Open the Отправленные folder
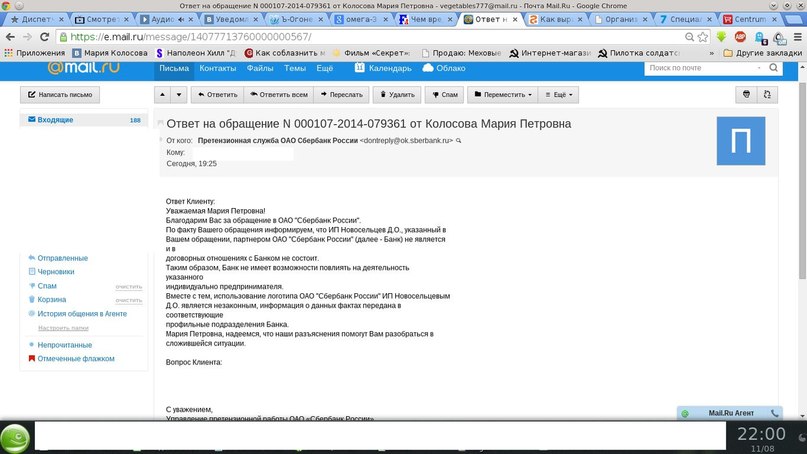The height and width of the screenshot is (454, 807). coord(62,258)
